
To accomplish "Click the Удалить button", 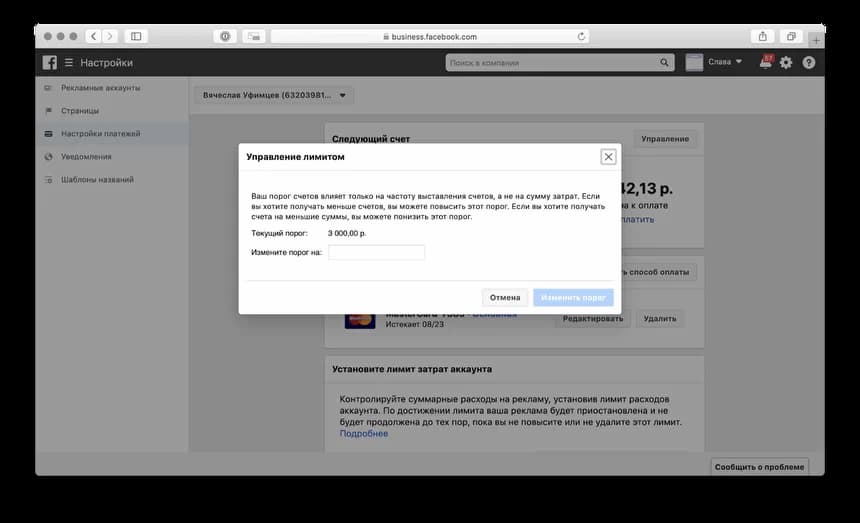I will click(660, 319).
